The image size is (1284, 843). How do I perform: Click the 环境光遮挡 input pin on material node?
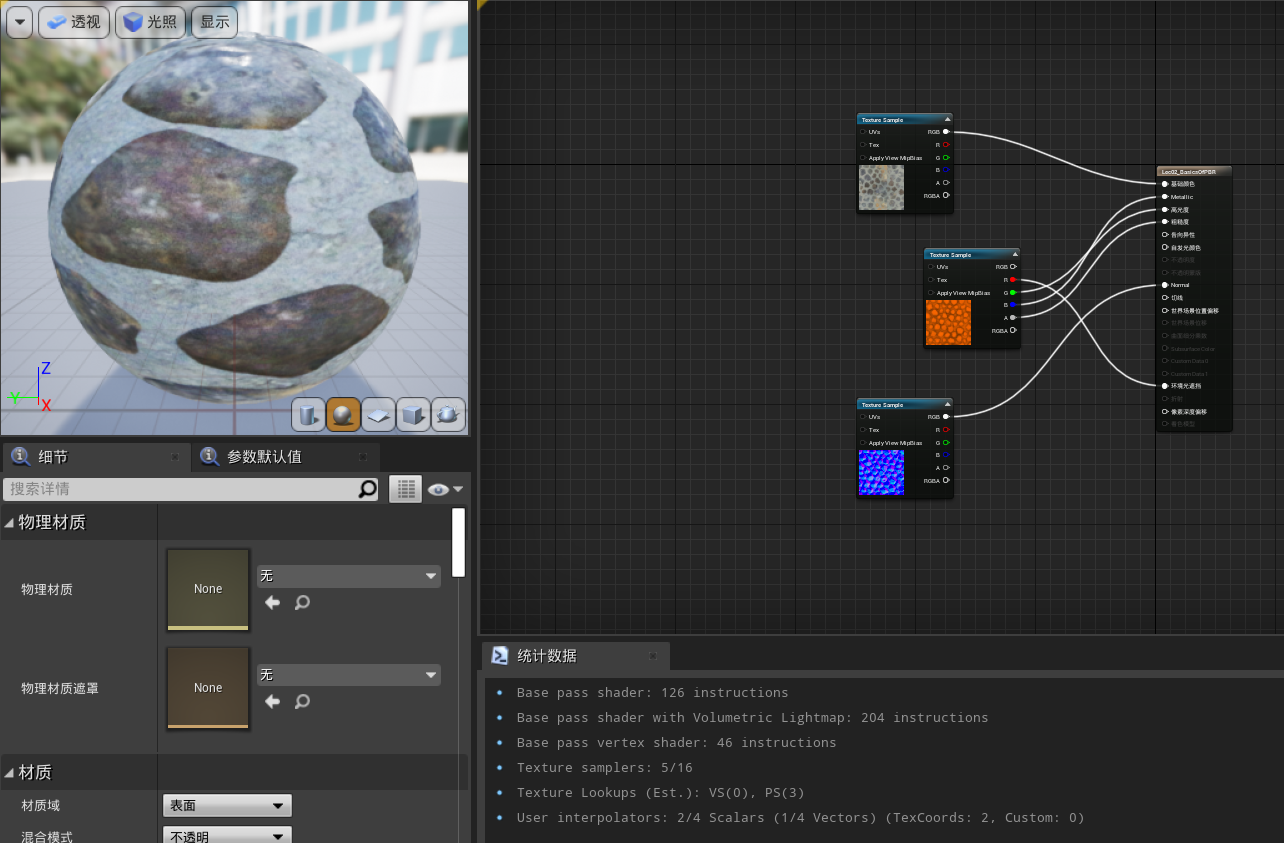tap(1165, 386)
